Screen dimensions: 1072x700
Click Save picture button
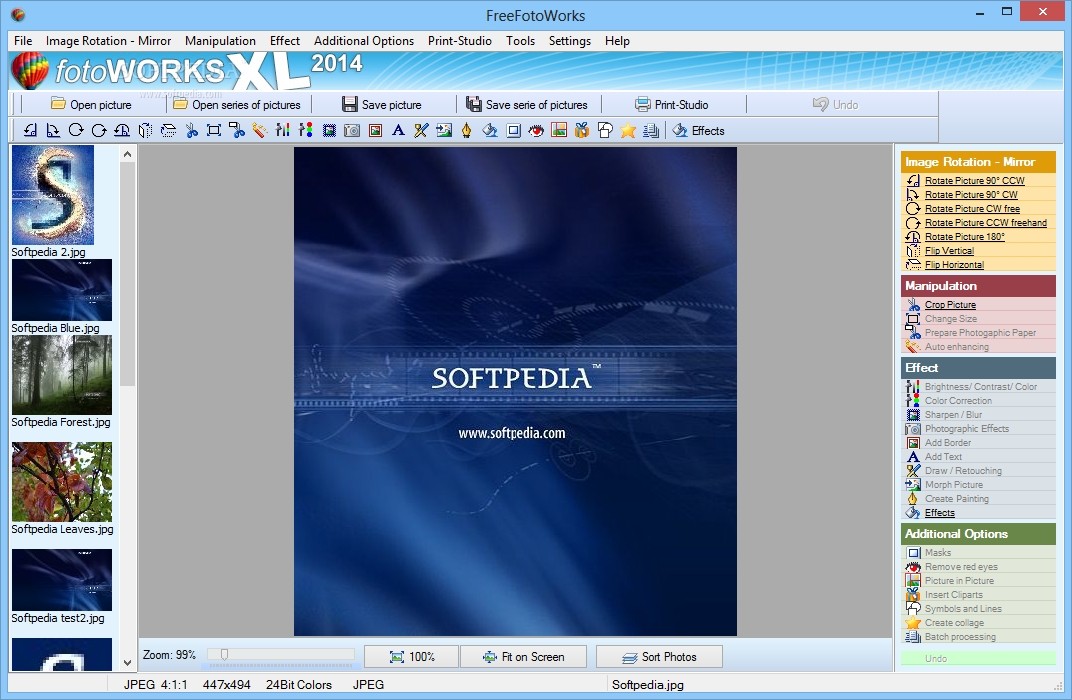pyautogui.click(x=381, y=105)
